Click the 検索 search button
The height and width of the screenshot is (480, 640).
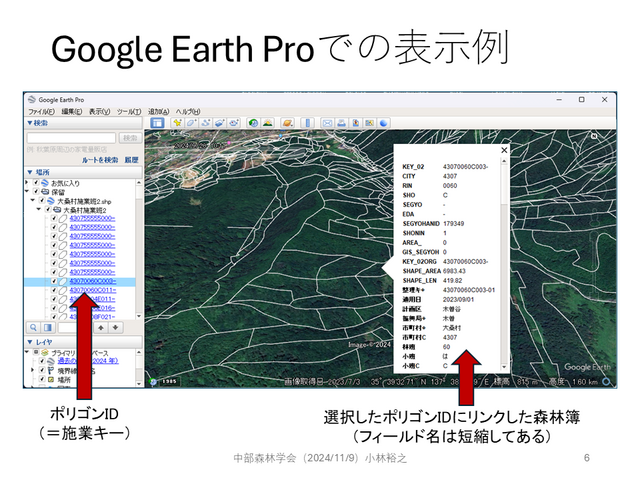(130, 138)
